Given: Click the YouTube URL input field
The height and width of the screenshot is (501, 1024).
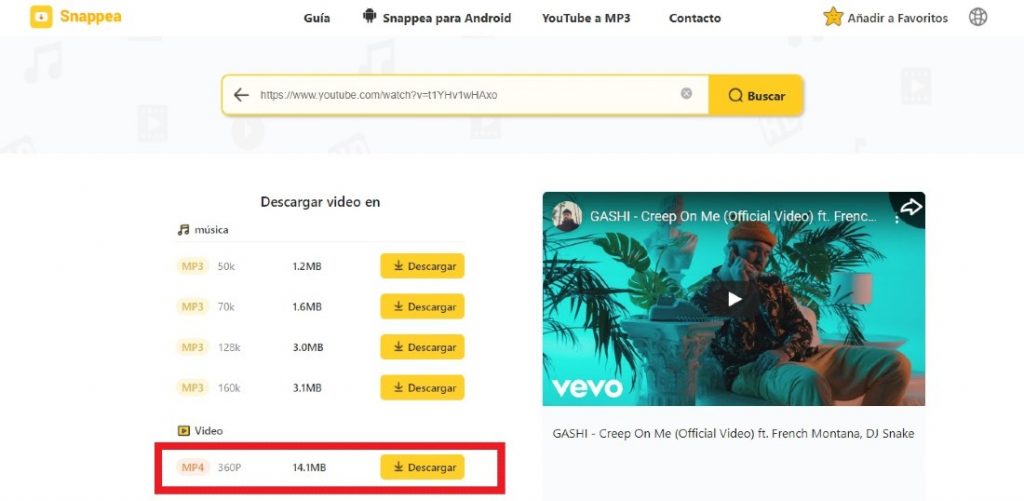Looking at the screenshot, I should pyautogui.click(x=464, y=95).
